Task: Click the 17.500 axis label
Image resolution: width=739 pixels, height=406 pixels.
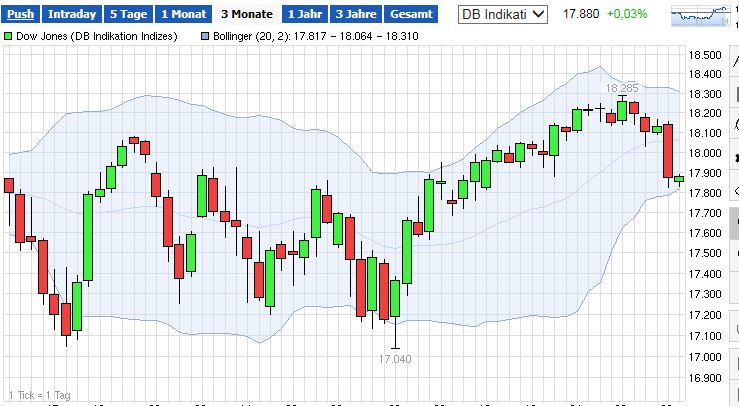Action: [705, 253]
